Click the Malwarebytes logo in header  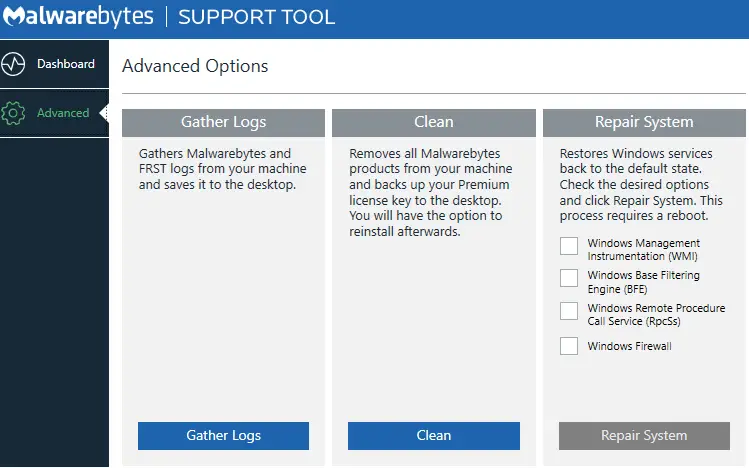[x=78, y=16]
